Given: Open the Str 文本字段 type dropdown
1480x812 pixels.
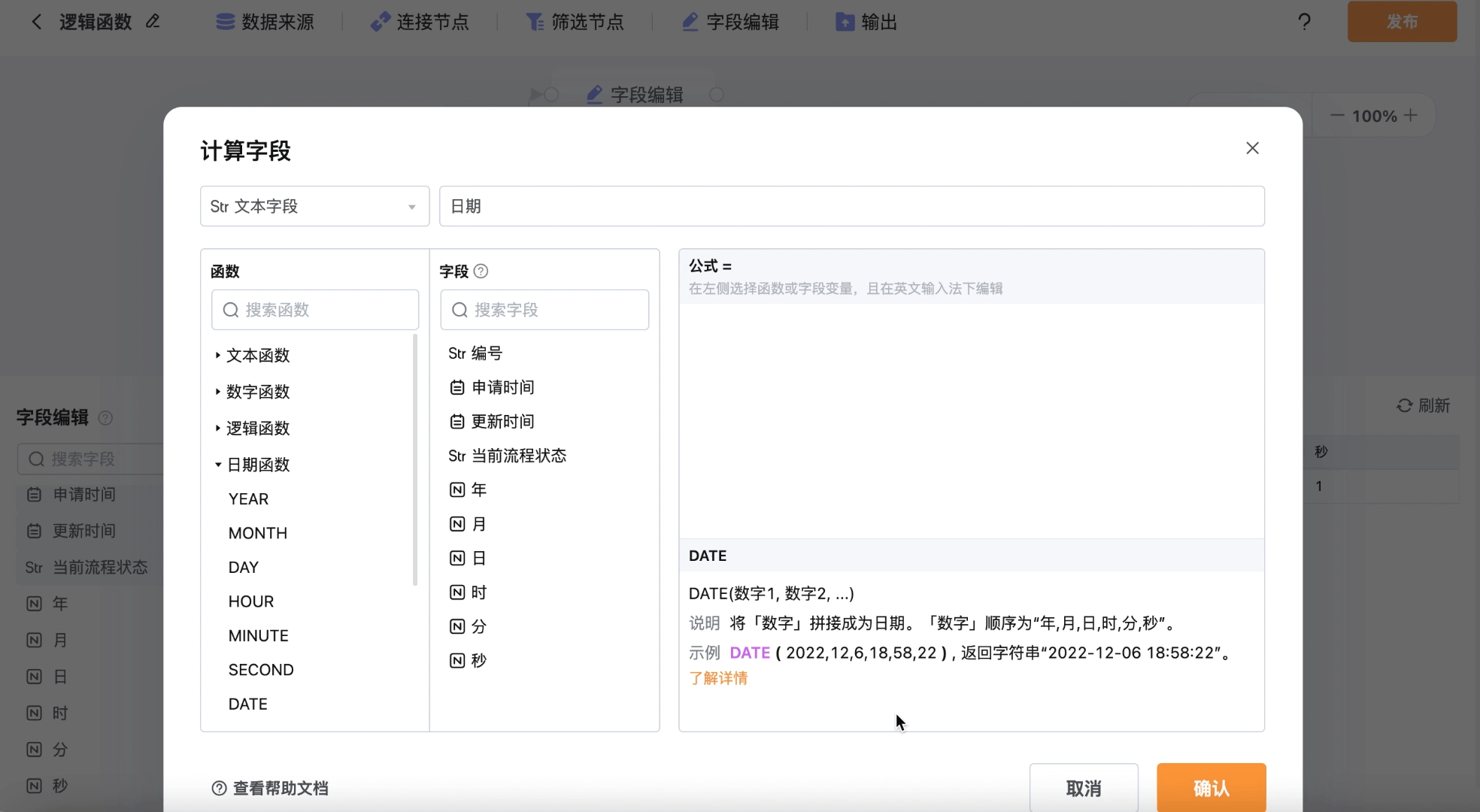Looking at the screenshot, I should pyautogui.click(x=314, y=206).
